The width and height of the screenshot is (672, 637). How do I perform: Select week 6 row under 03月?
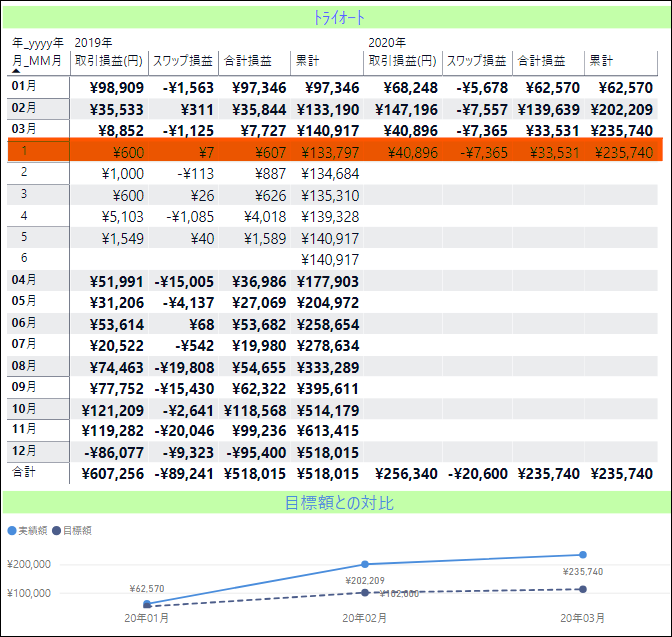(24, 258)
